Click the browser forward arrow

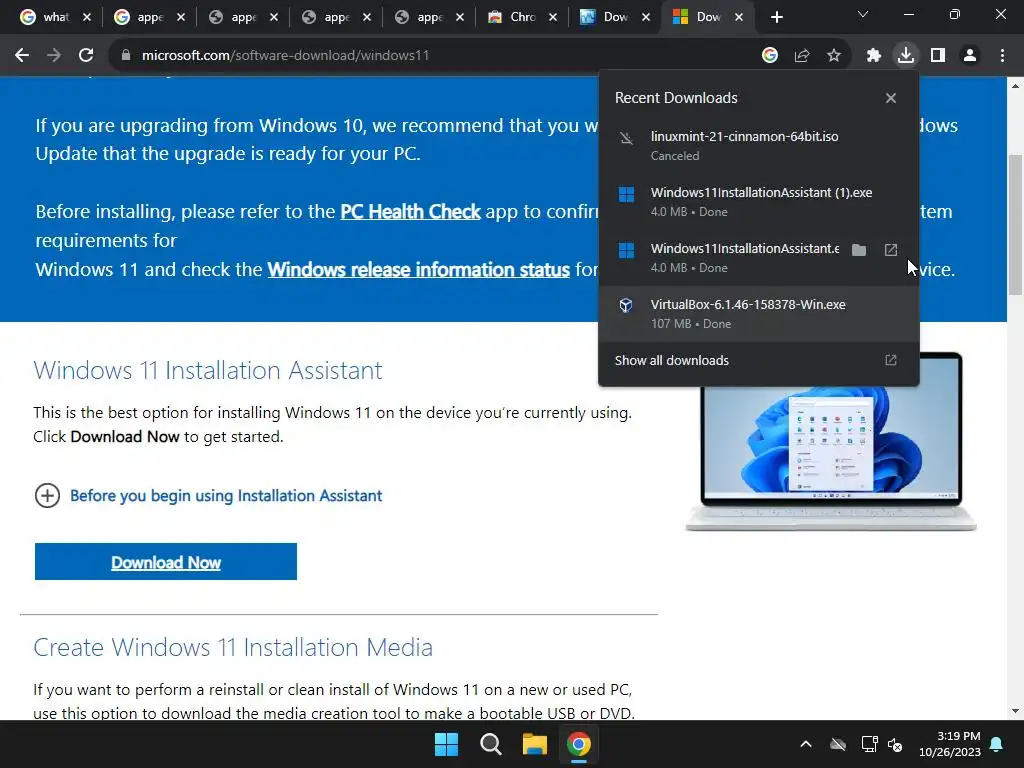click(x=54, y=56)
